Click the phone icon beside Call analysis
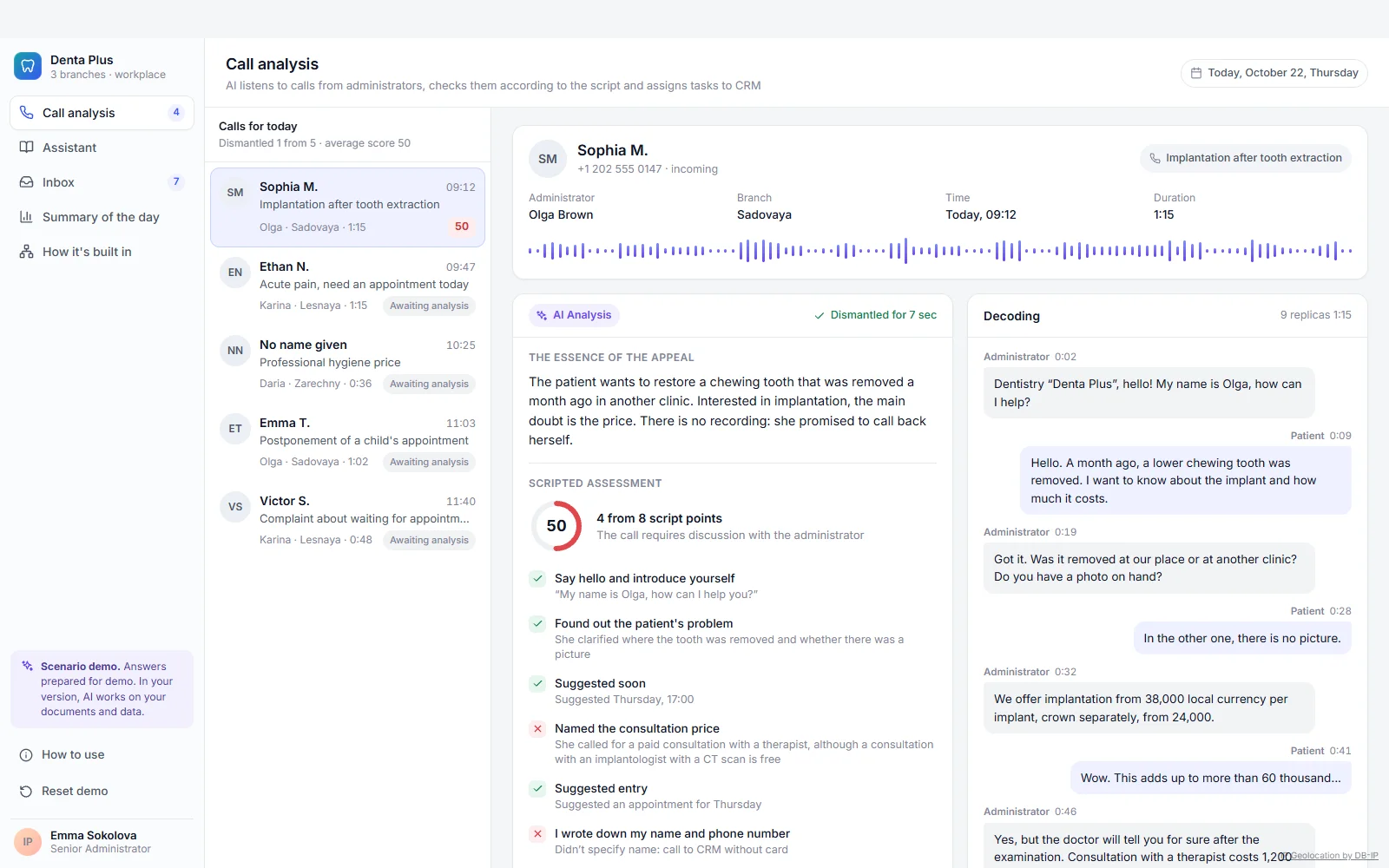1389x868 pixels. click(27, 113)
